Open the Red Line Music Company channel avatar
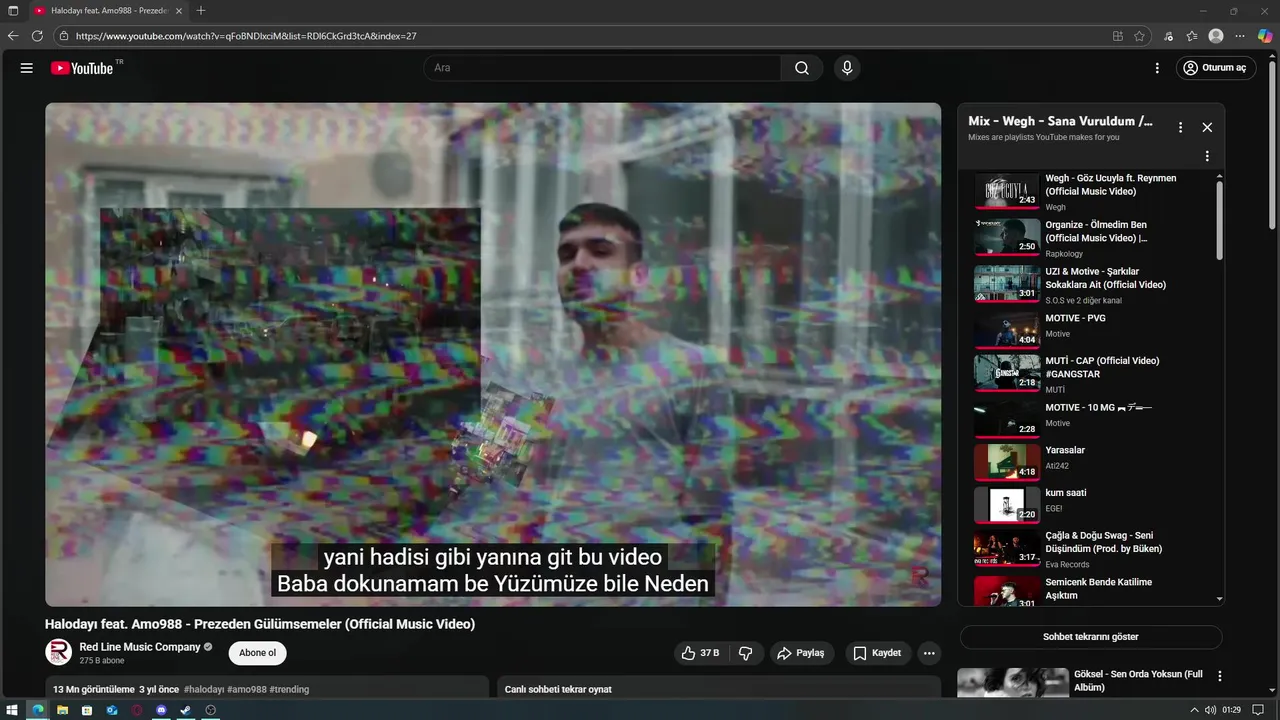The width and height of the screenshot is (1280, 720). coord(59,652)
